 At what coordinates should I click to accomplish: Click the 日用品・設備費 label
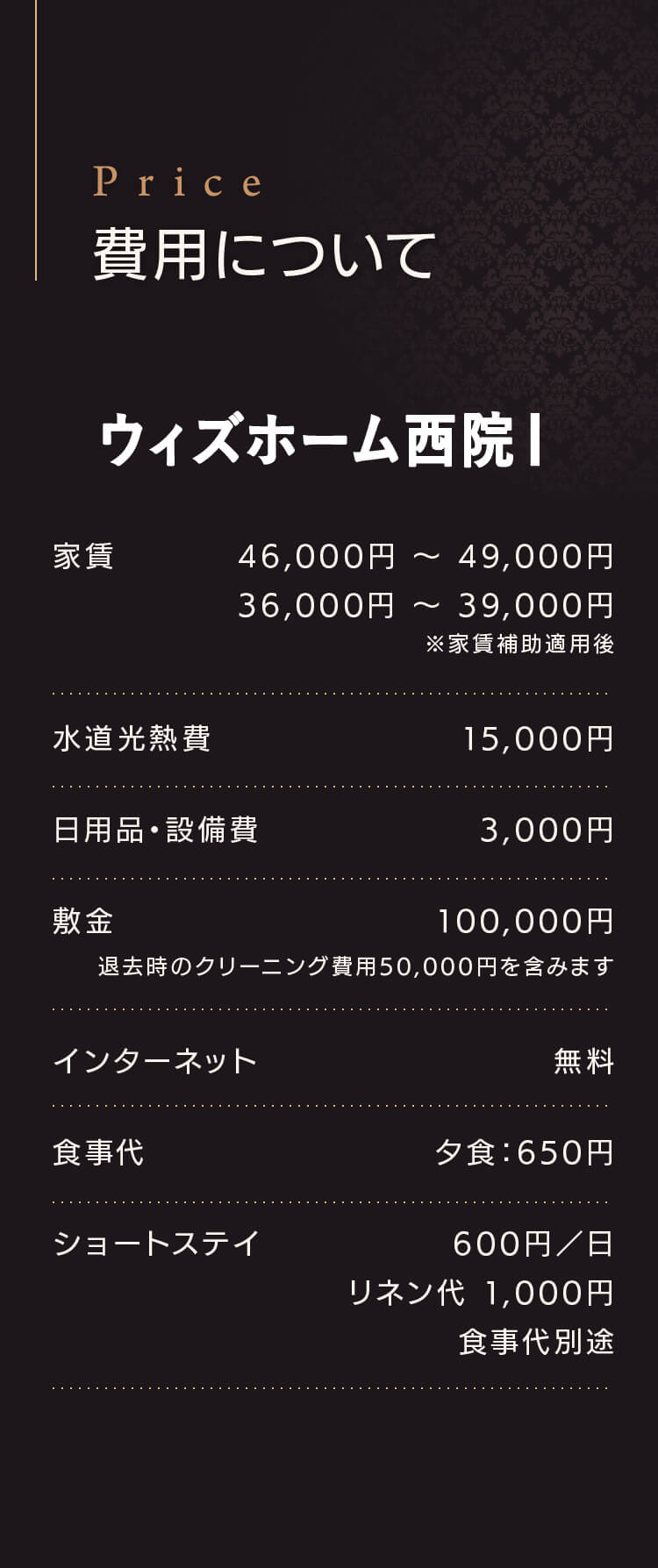tap(155, 830)
